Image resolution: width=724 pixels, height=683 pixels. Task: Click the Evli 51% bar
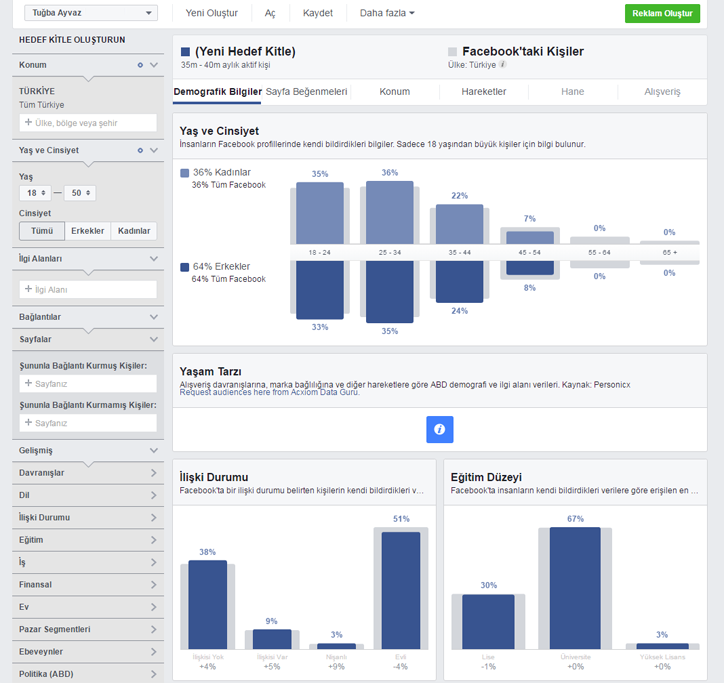(x=401, y=591)
